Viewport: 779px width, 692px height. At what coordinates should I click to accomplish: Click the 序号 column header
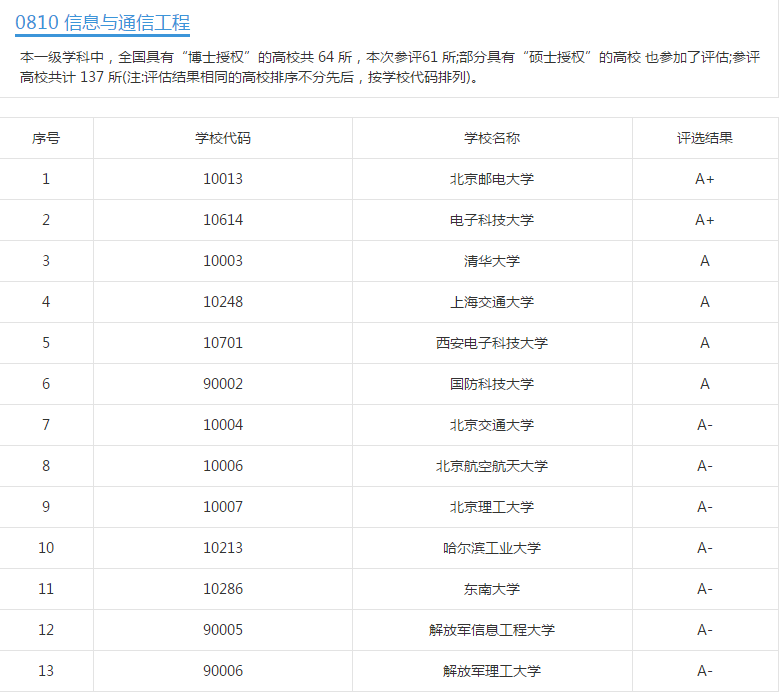(46, 138)
